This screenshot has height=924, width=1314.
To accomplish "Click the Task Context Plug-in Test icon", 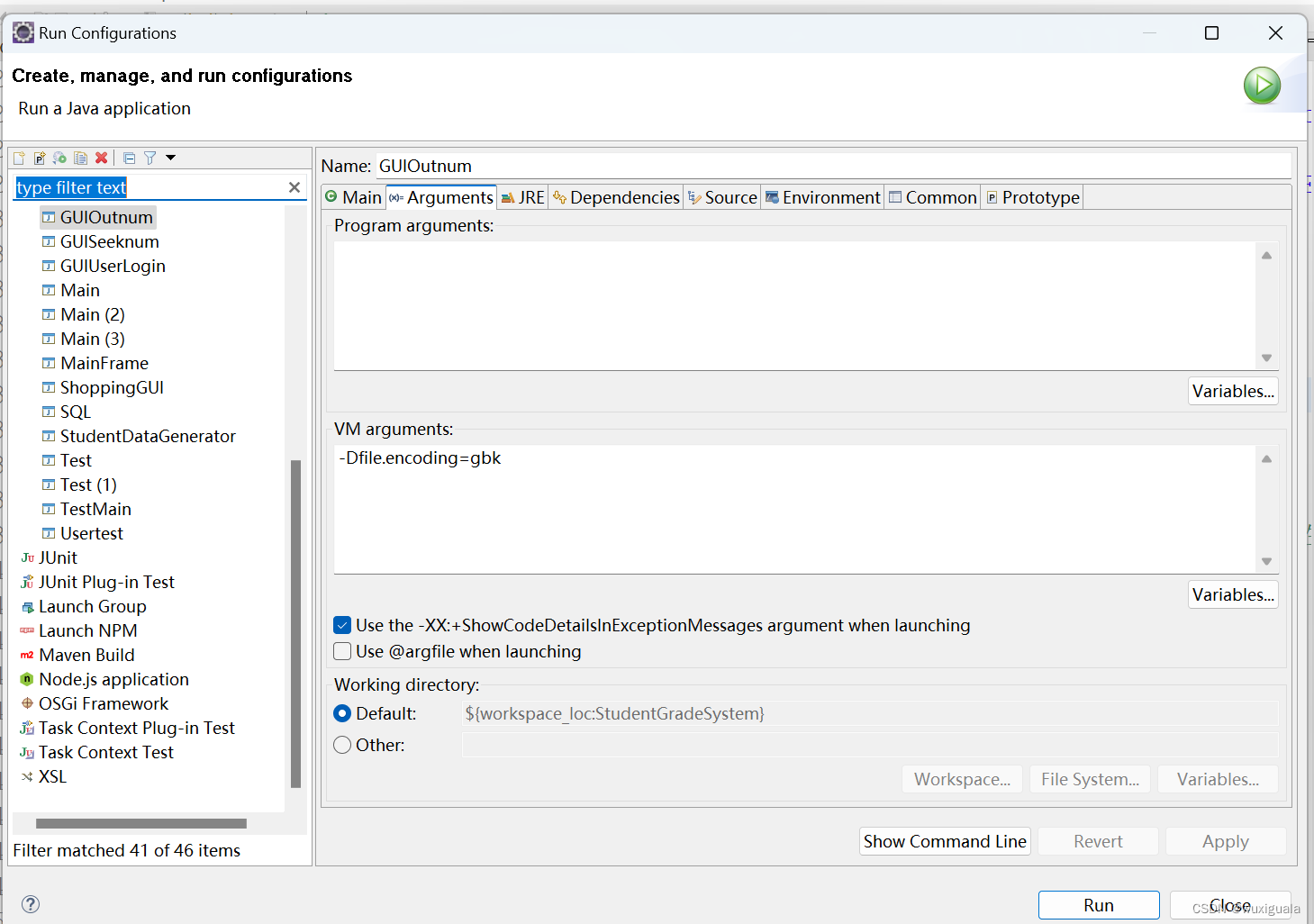I will coord(27,728).
